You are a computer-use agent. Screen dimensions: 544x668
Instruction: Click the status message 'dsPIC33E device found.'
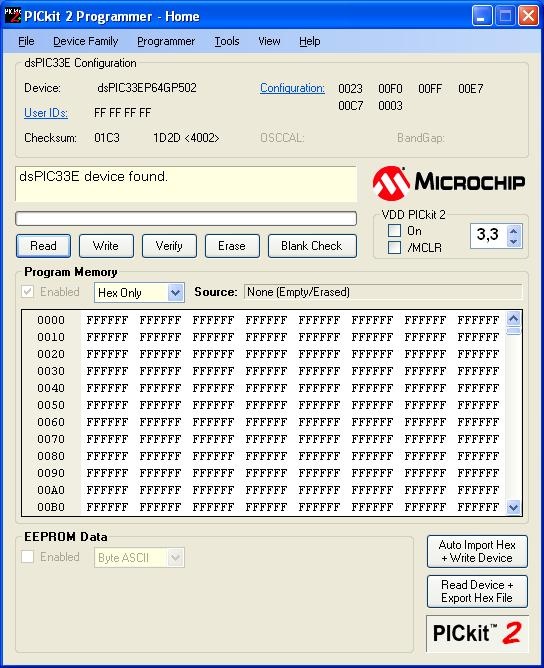coord(93,176)
